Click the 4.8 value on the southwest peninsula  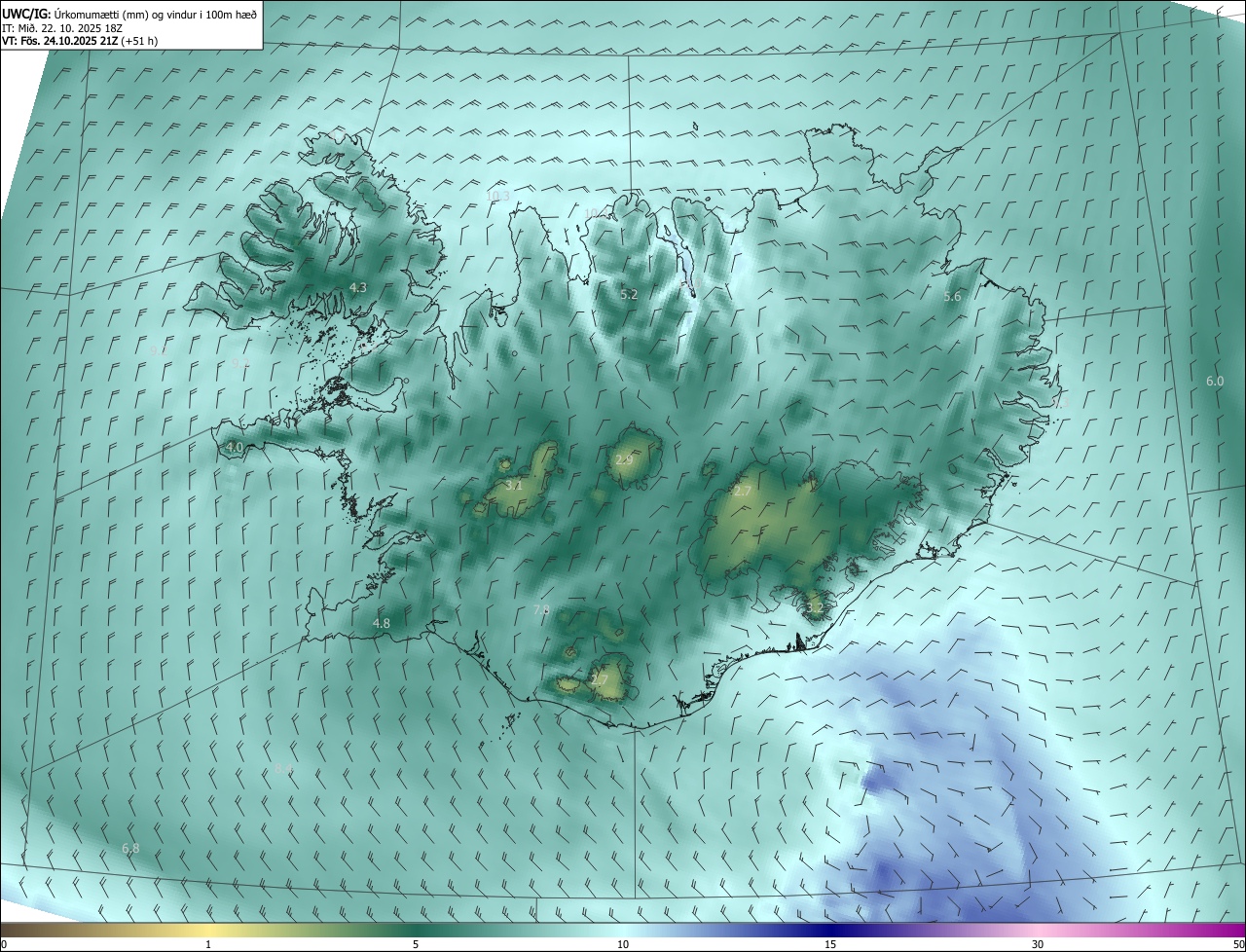tap(382, 624)
